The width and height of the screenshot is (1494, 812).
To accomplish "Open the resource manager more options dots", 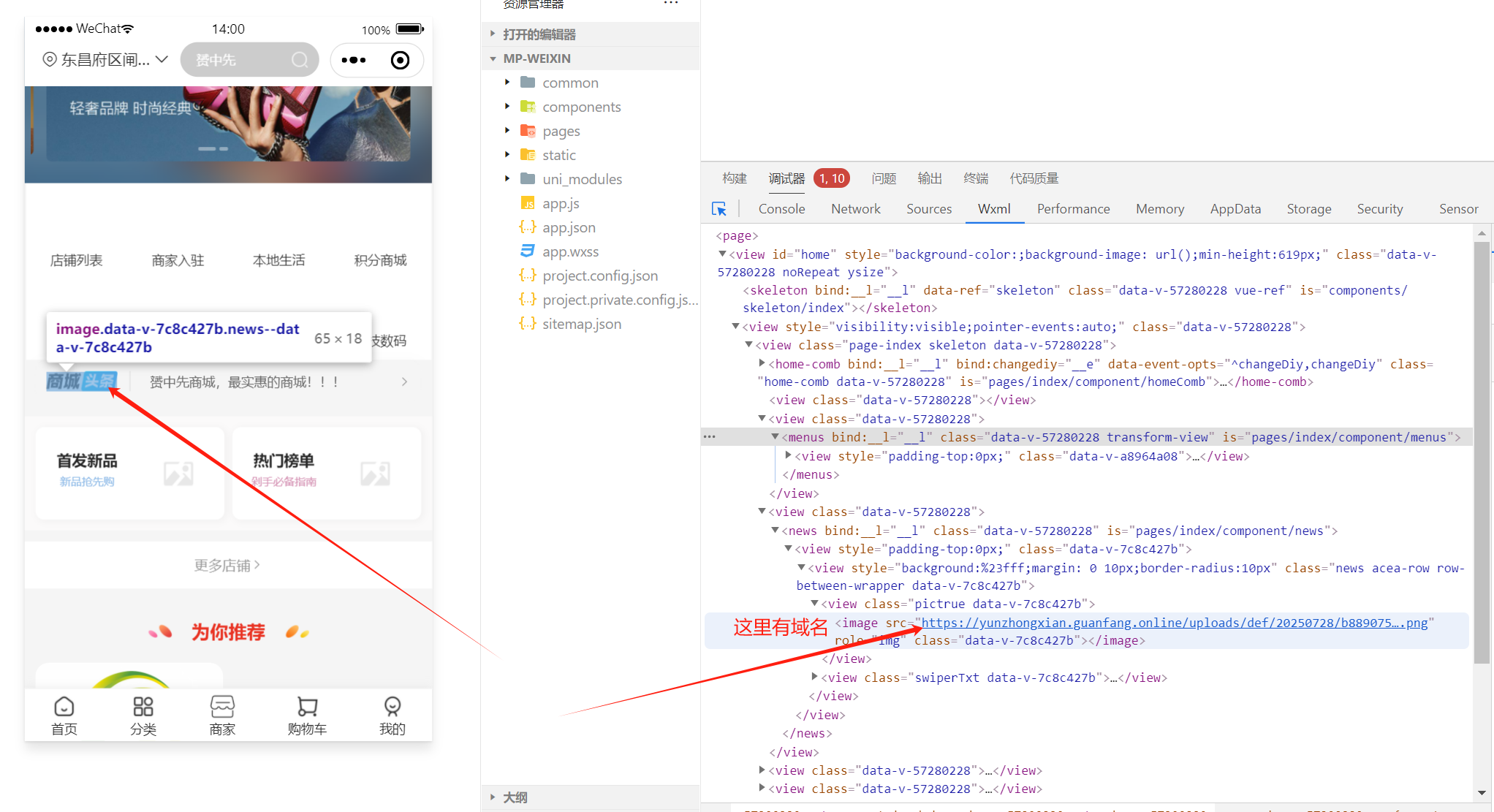I will (670, 4).
